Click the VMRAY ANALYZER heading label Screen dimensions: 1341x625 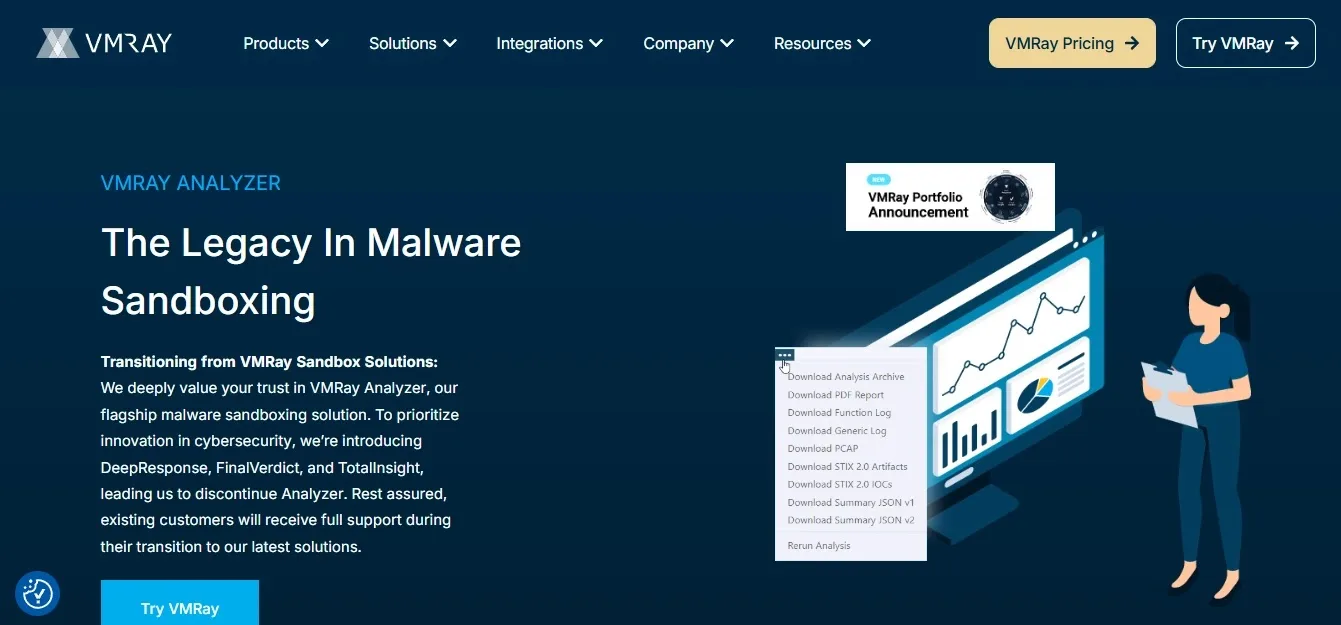point(191,183)
